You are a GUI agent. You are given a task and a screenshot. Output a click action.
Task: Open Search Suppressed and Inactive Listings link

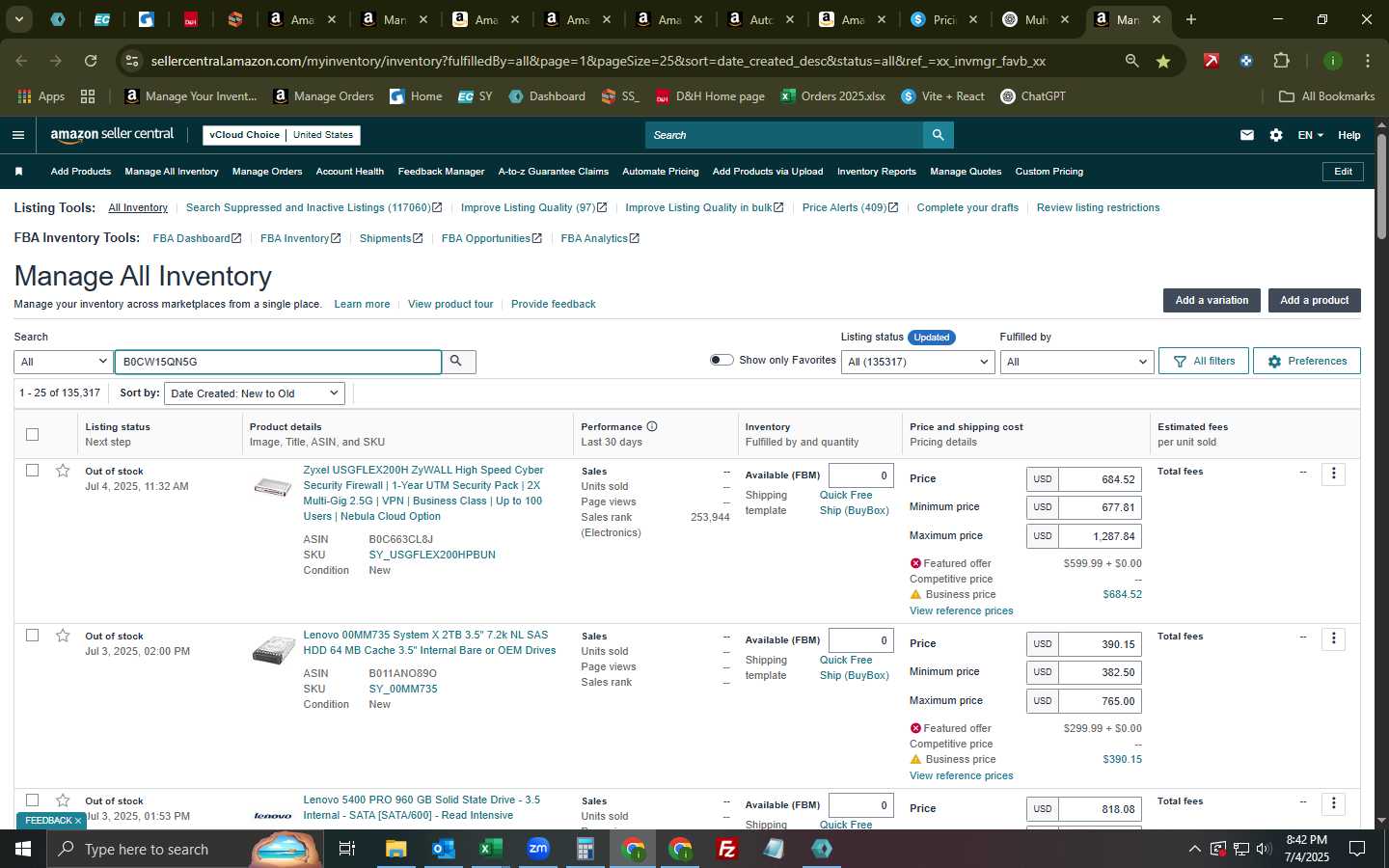tap(313, 207)
